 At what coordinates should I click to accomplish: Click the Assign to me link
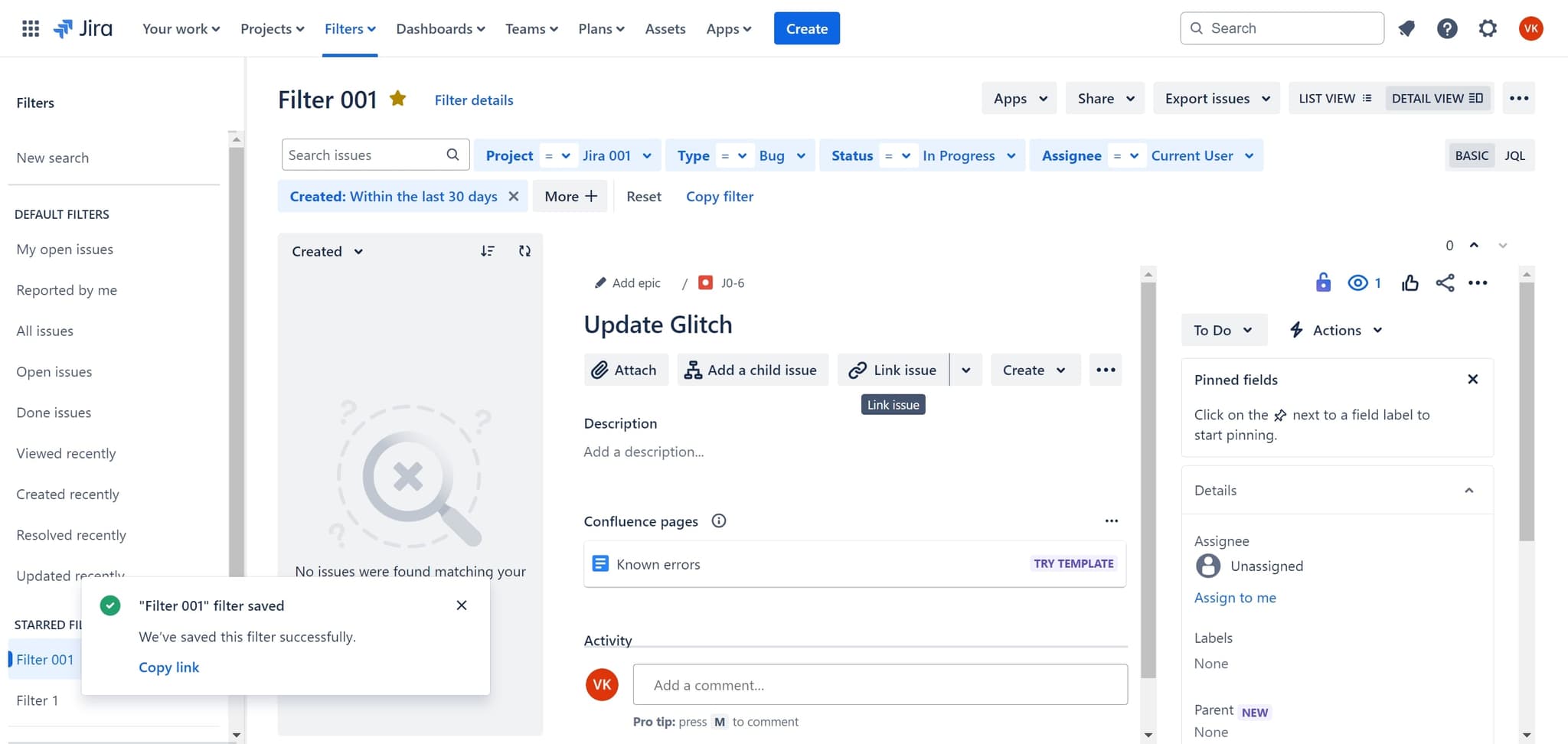click(x=1235, y=598)
